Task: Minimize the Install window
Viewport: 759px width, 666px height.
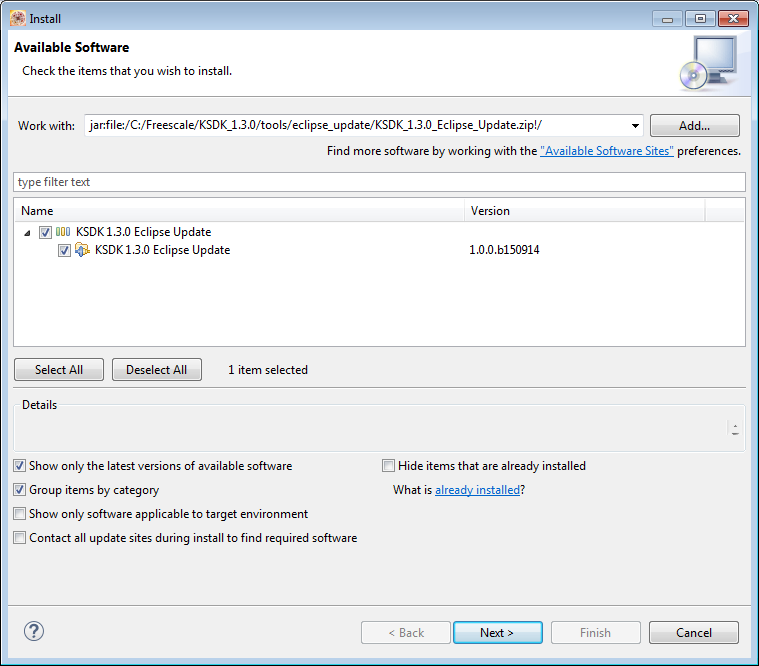Action: coord(668,19)
